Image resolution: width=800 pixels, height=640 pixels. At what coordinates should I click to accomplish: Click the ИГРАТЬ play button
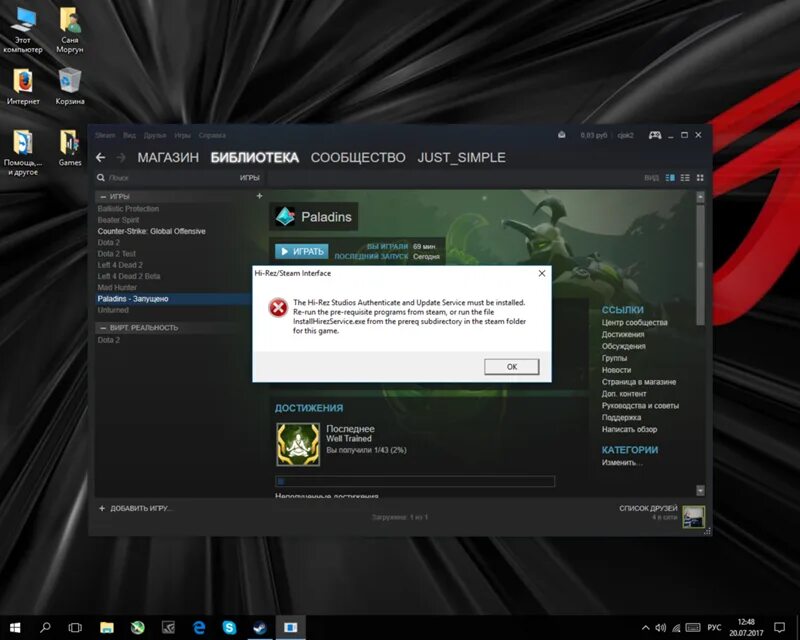pyautogui.click(x=302, y=251)
